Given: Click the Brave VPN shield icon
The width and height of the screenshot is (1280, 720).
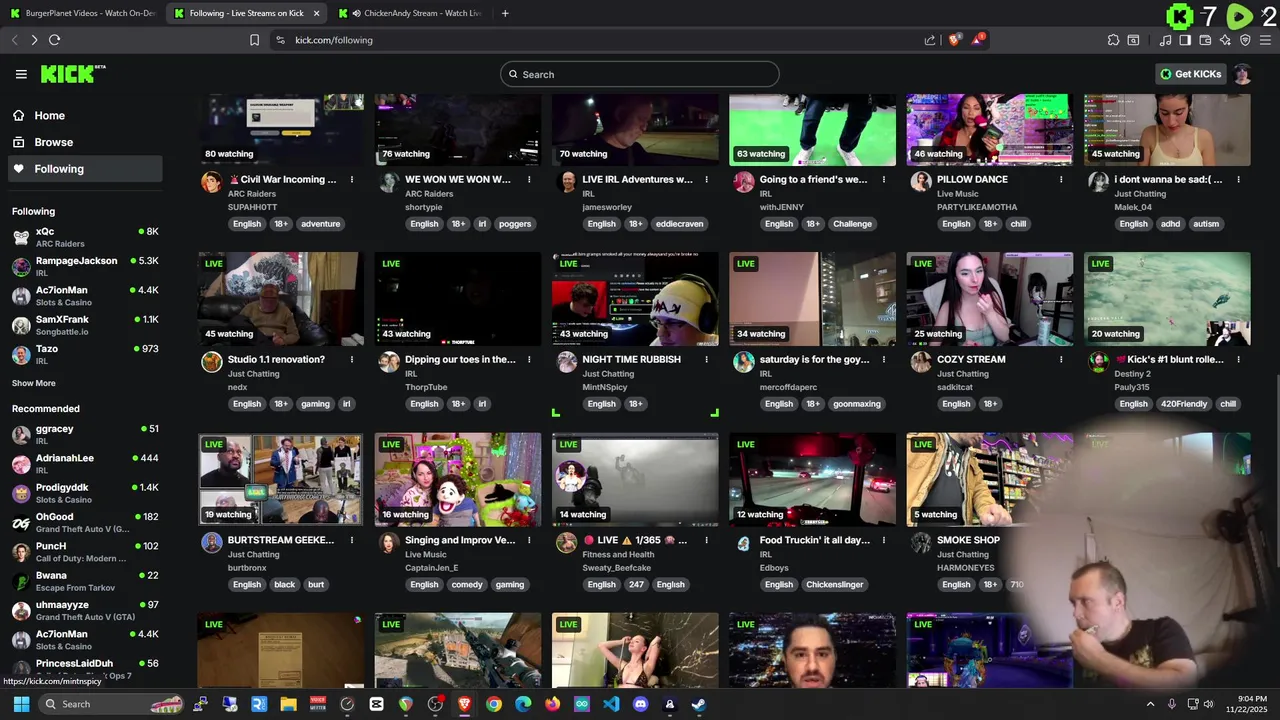Looking at the screenshot, I should (x=1245, y=40).
